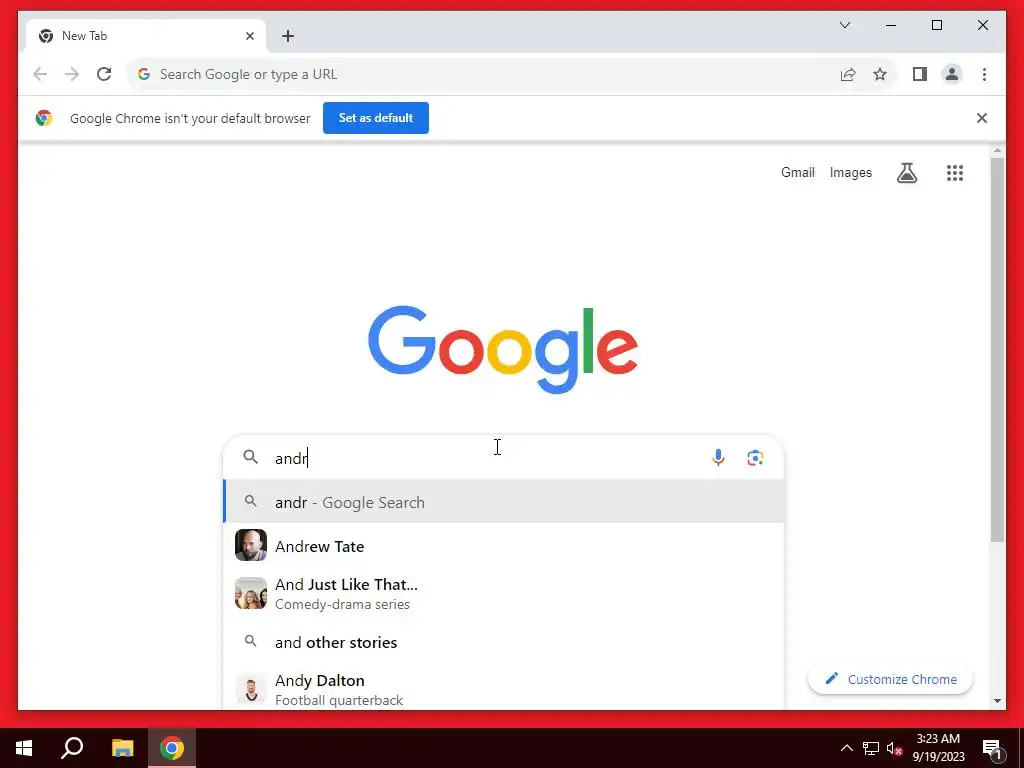Viewport: 1024px width, 768px height.
Task: Select the 'and other stories' suggestion
Action: 504,642
